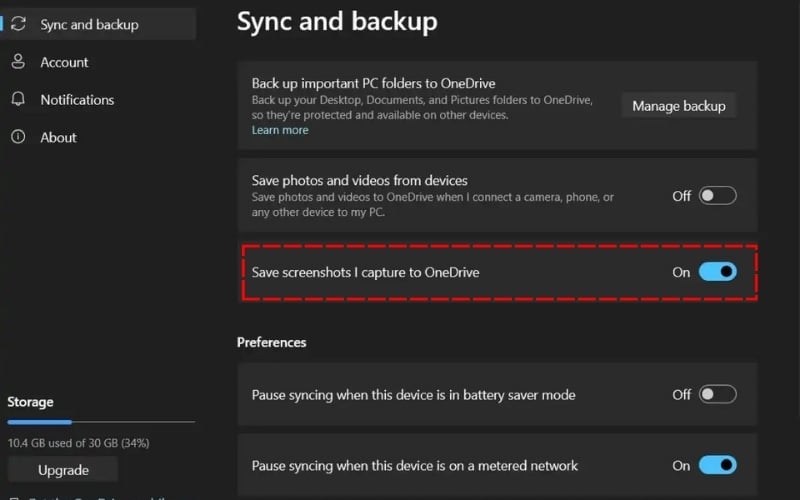Click the Storage heading in sidebar
This screenshot has height=500, width=800.
30,402
